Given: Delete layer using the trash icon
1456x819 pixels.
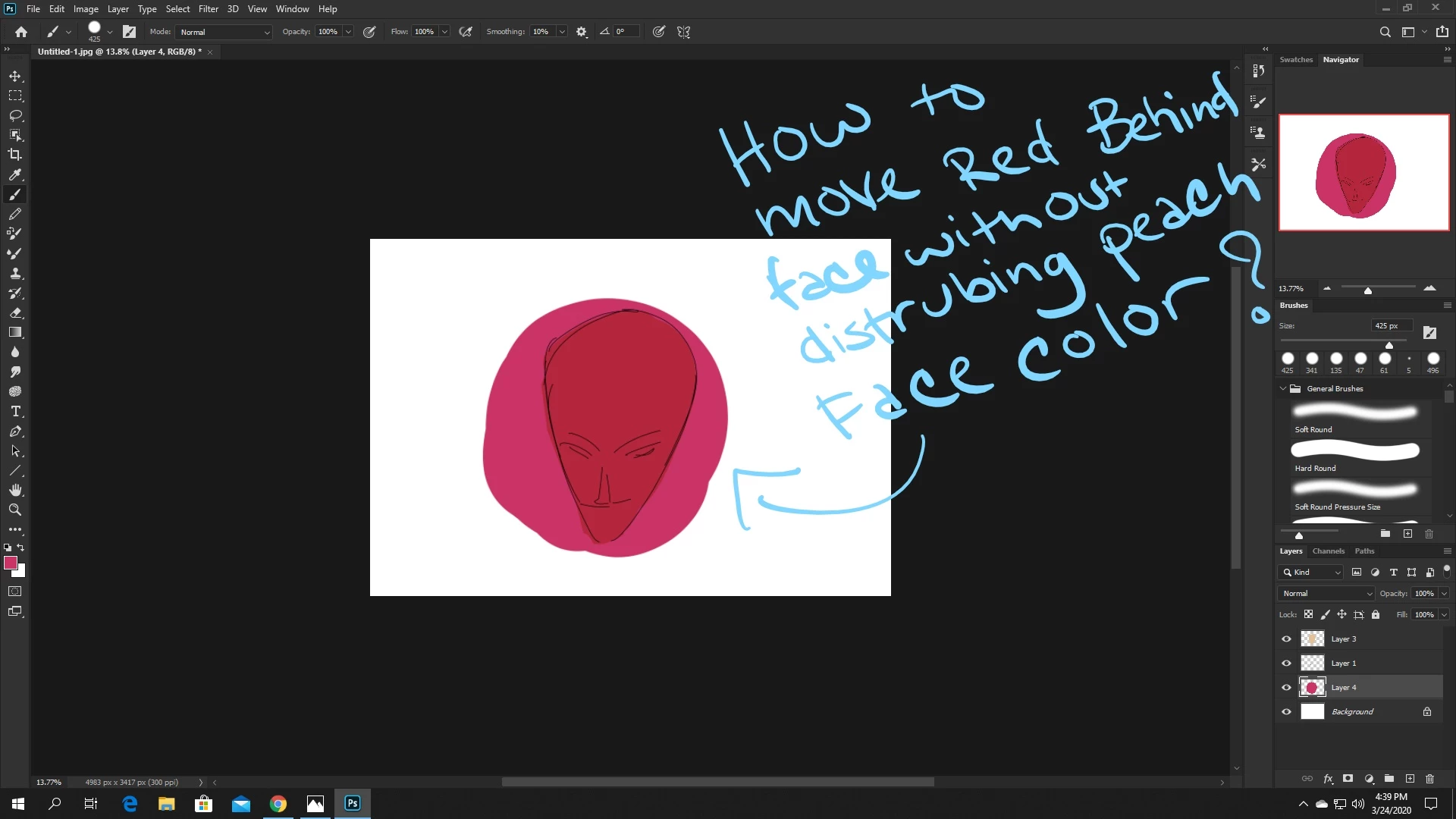Looking at the screenshot, I should click(x=1429, y=779).
